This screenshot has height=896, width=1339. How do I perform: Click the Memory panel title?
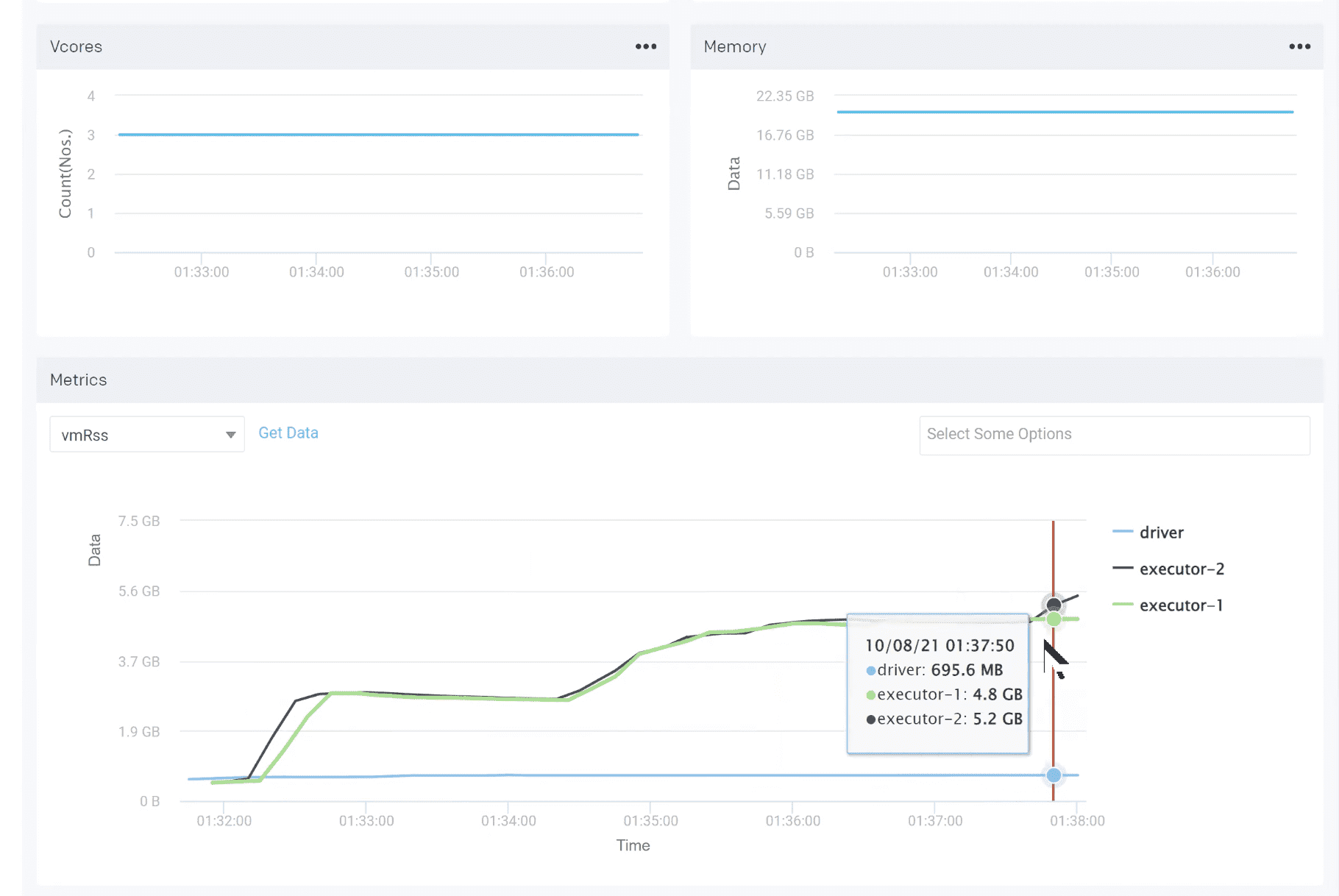(x=734, y=47)
